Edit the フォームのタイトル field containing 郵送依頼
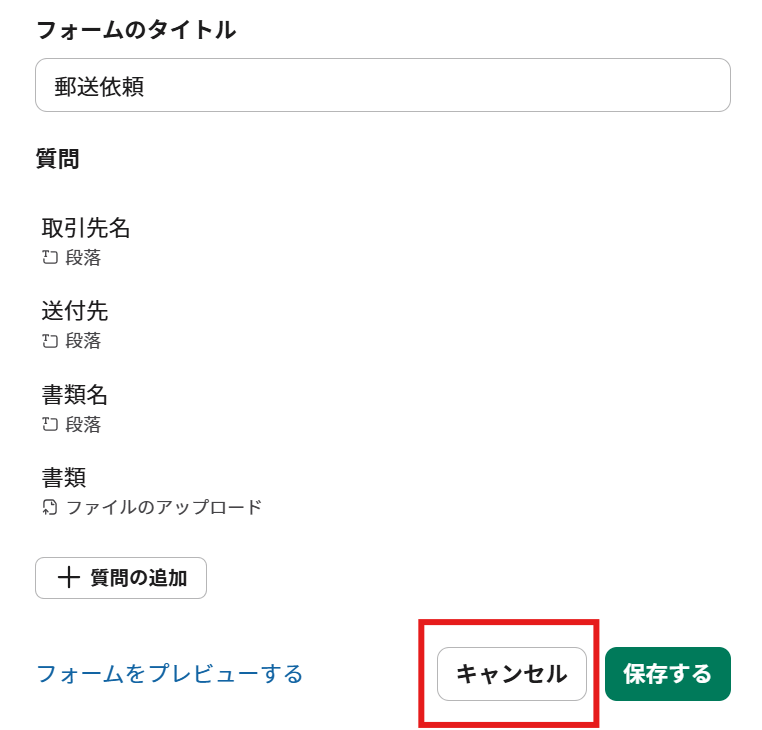The image size is (762, 730). [x=382, y=86]
